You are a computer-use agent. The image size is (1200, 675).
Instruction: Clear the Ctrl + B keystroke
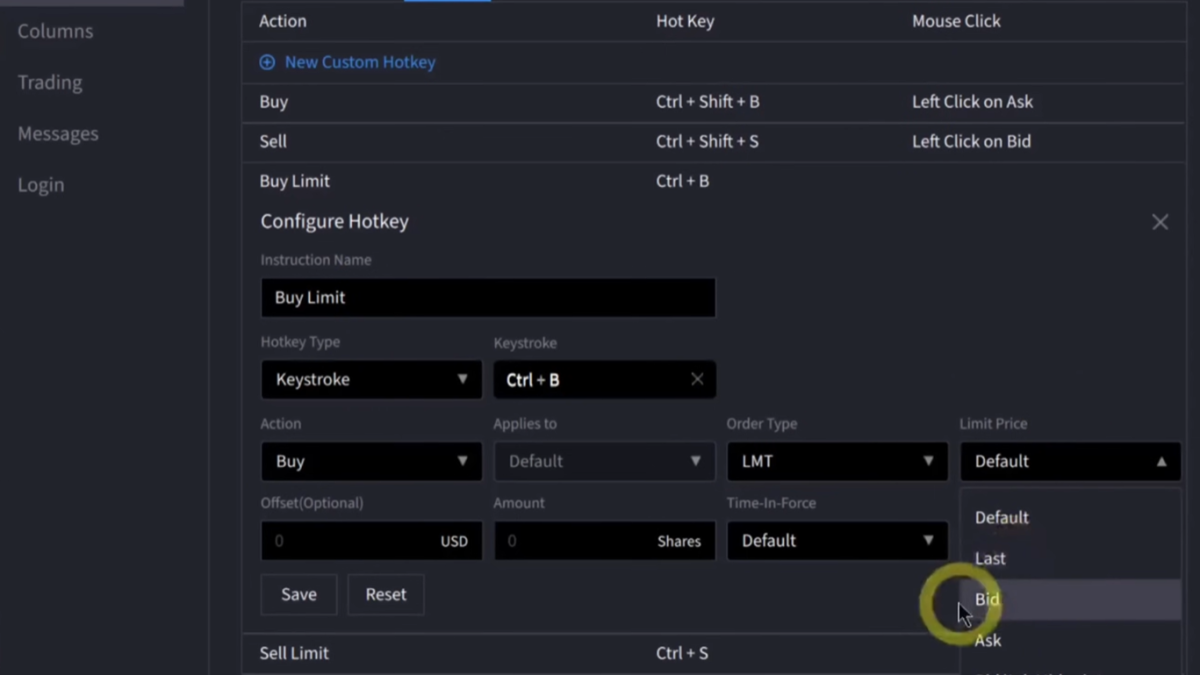[x=697, y=379]
